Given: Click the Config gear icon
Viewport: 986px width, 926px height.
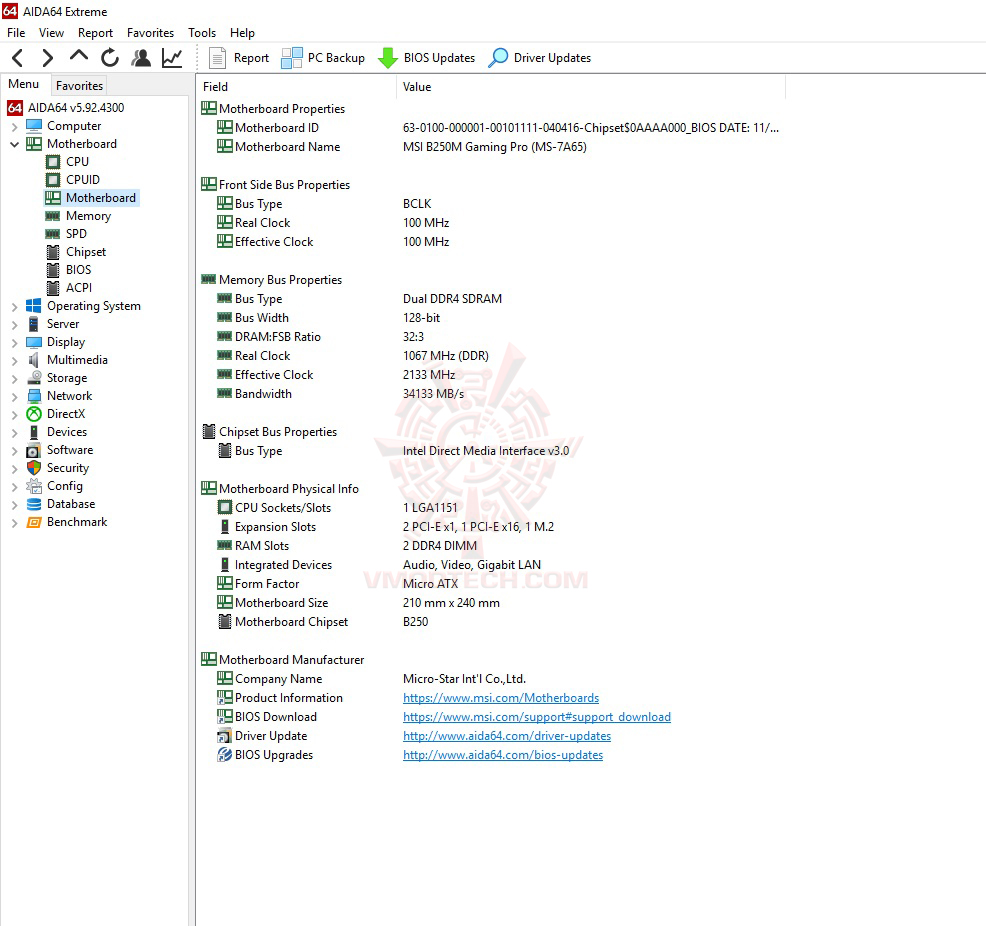Looking at the screenshot, I should click(x=34, y=486).
